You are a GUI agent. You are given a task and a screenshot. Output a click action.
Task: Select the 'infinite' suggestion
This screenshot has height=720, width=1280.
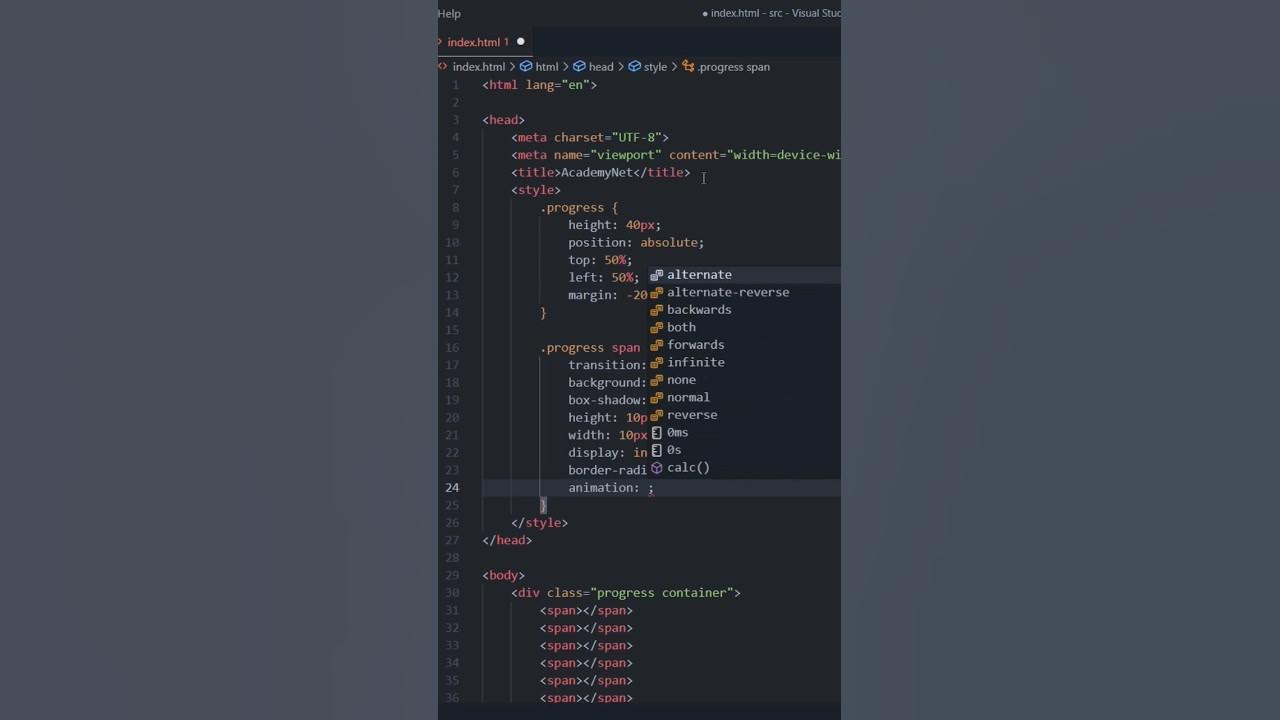pyautogui.click(x=745, y=362)
